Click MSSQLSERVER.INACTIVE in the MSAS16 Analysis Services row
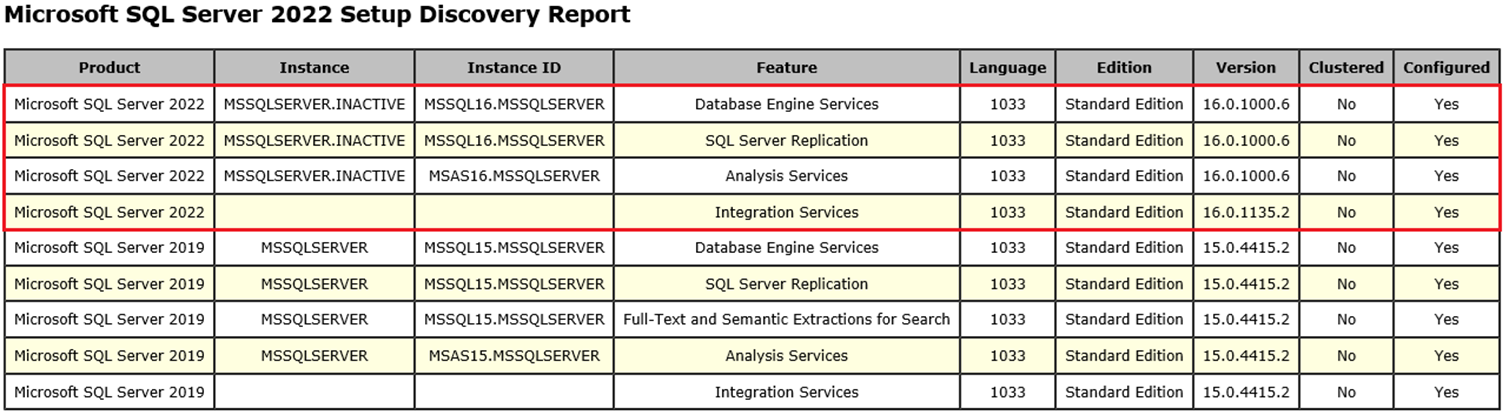The image size is (1509, 415). pos(315,176)
